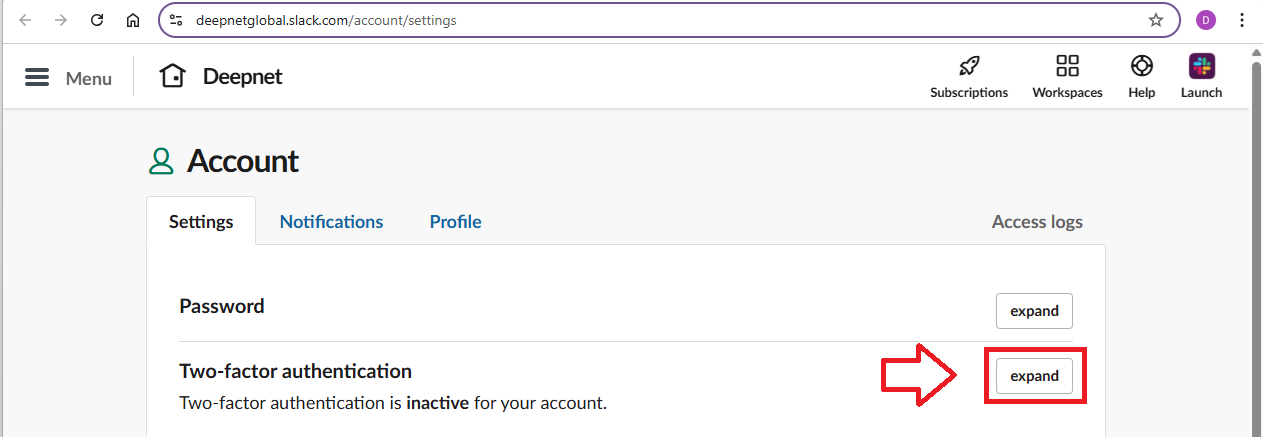The image size is (1263, 437).
Task: Click the Help lifebuoy icon
Action: (x=1141, y=67)
